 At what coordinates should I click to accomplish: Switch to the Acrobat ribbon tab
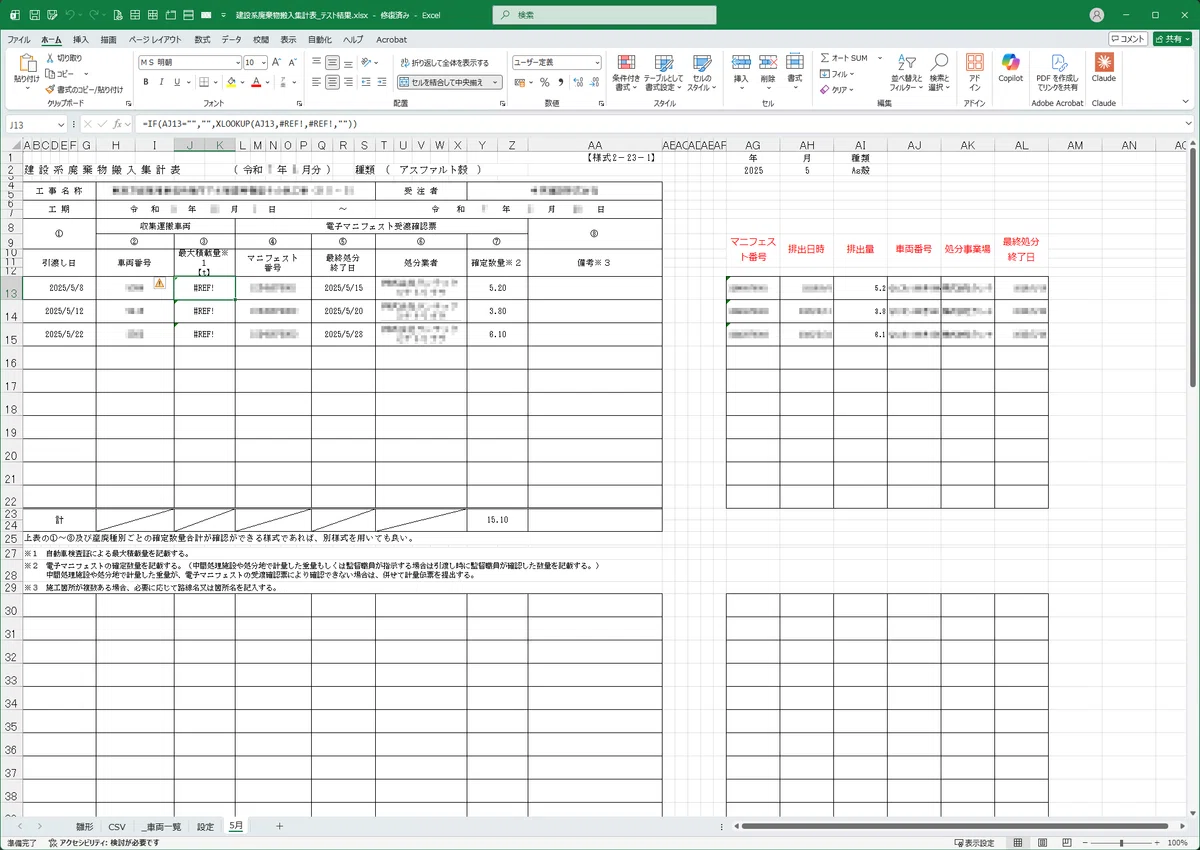(392, 39)
